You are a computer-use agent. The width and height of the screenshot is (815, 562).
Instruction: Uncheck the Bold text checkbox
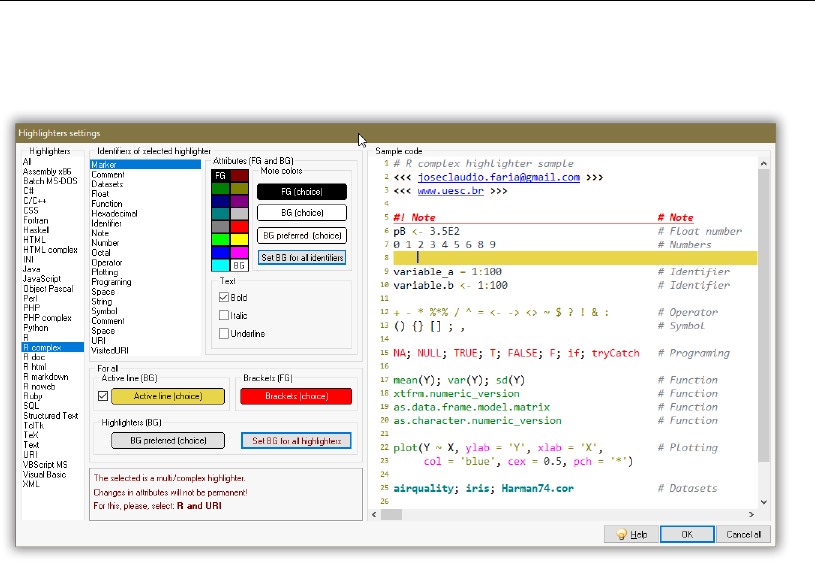[x=224, y=297]
